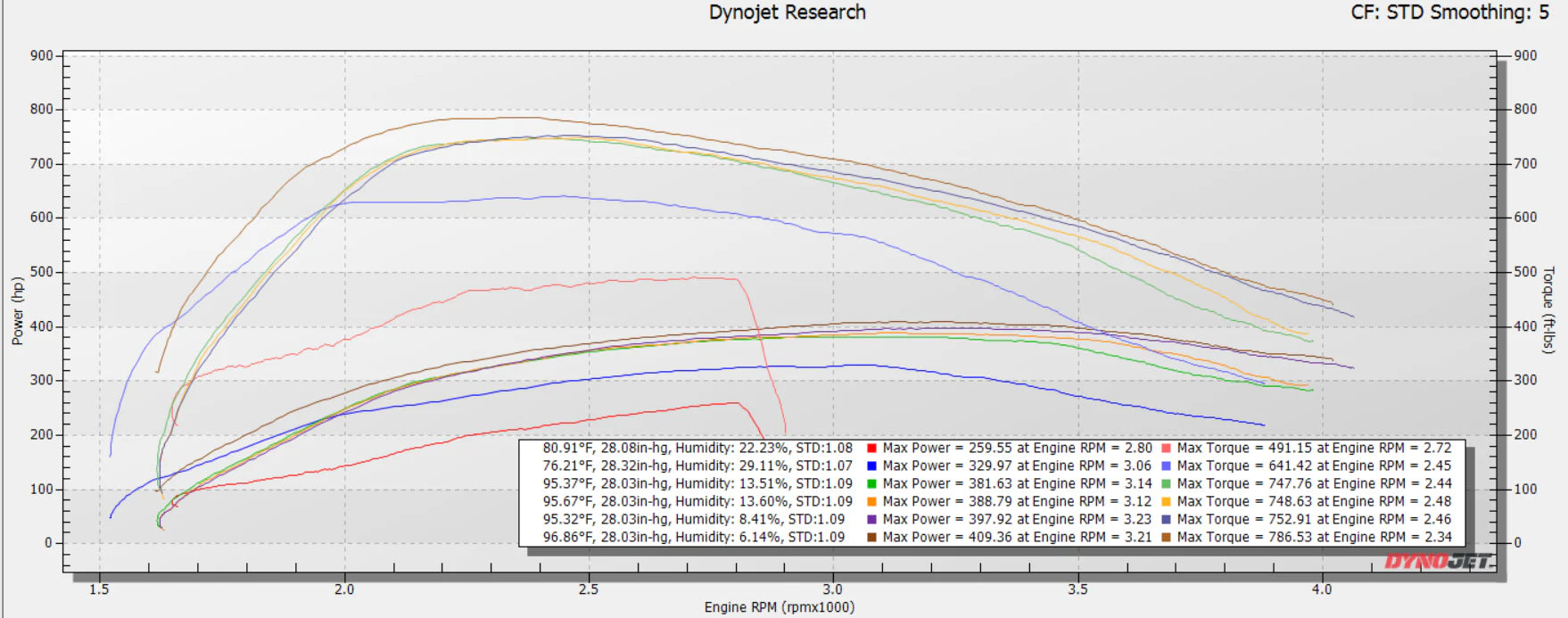Image resolution: width=1568 pixels, height=618 pixels.
Task: Click the purple Max Power 397.92 legend swatch
Action: 871,520
